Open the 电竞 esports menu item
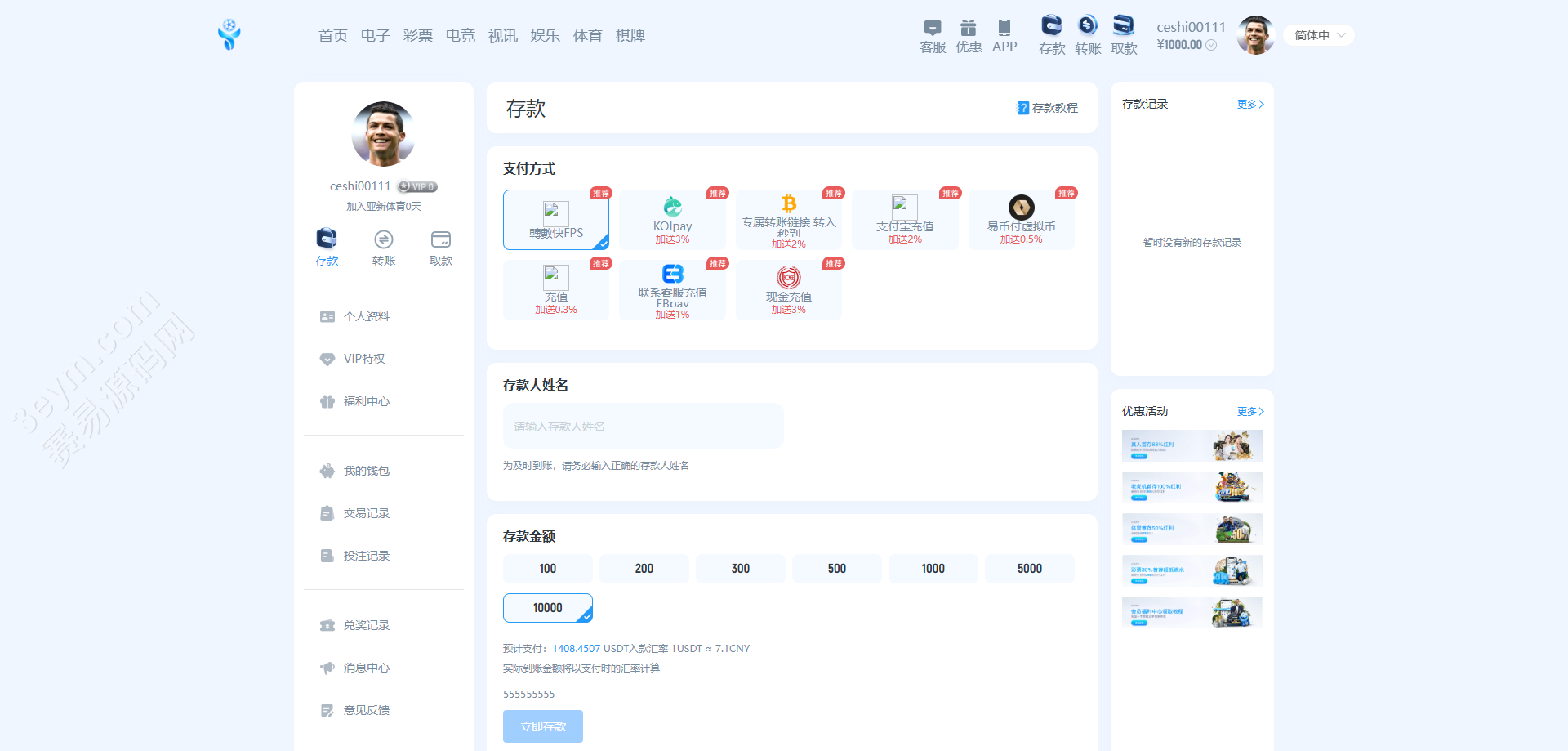 pyautogui.click(x=460, y=36)
